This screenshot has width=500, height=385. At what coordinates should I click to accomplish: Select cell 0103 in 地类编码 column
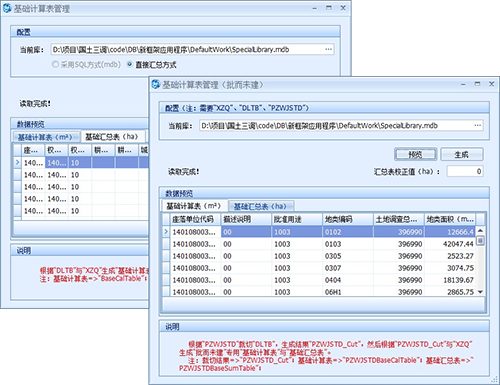click(x=348, y=244)
